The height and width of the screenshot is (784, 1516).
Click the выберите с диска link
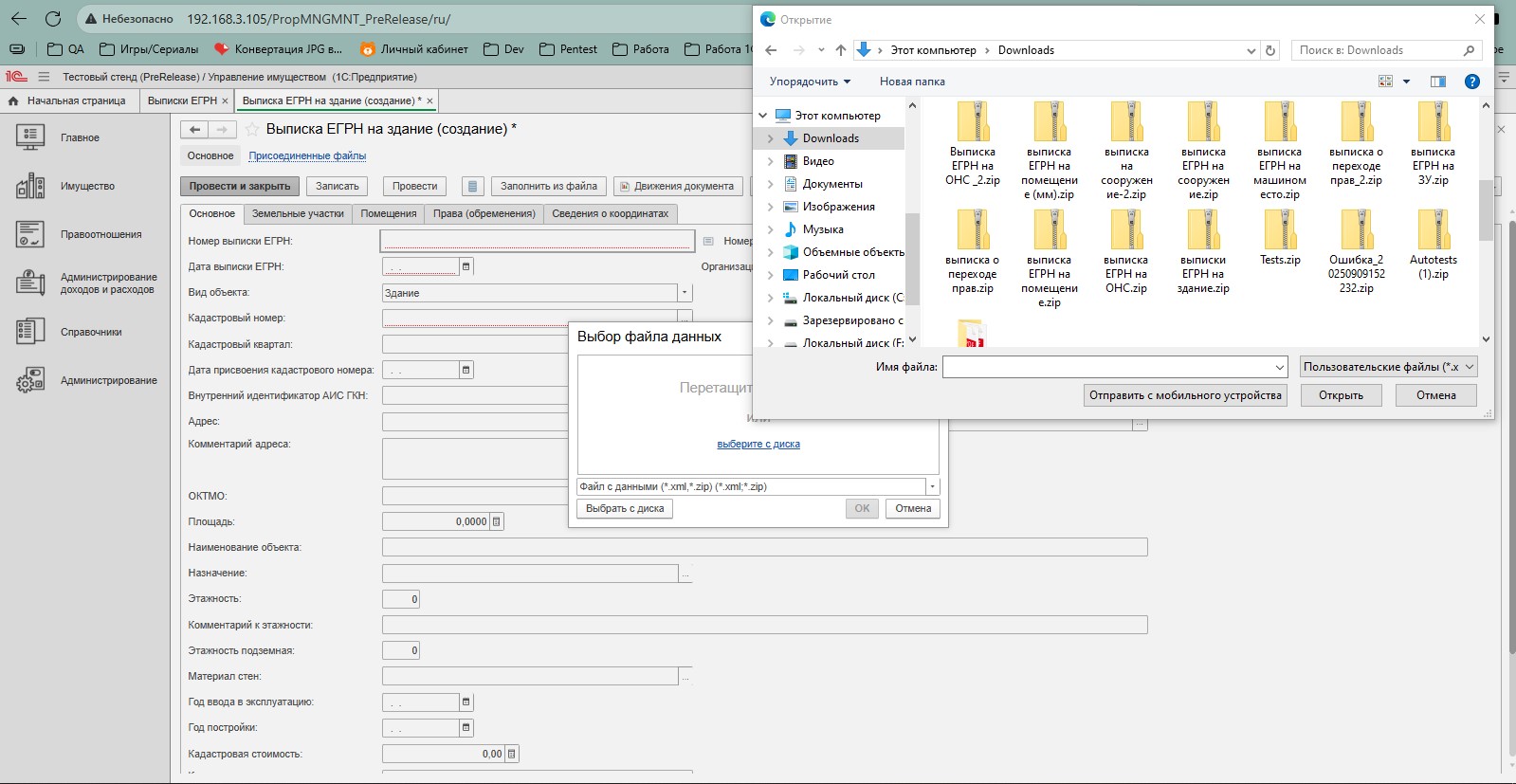pos(758,444)
